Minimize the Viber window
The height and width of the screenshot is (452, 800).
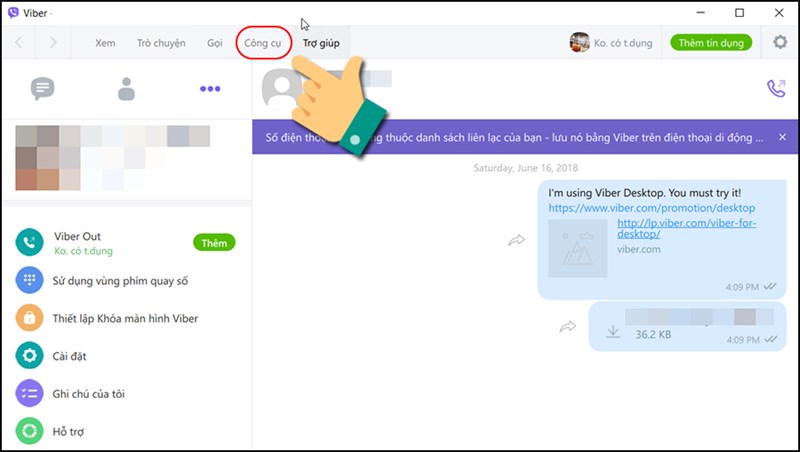tap(701, 13)
